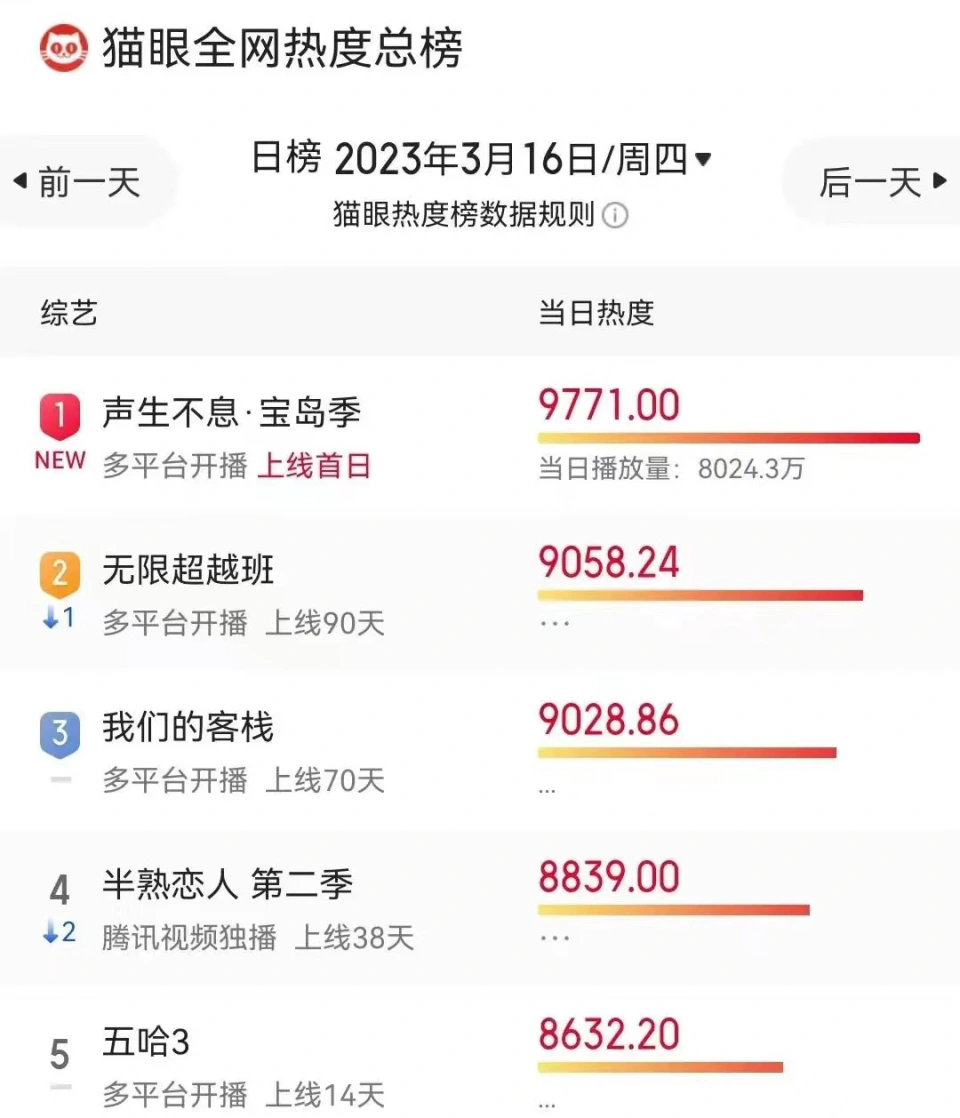960x1118 pixels.
Task: Expand the ellipsis under 8839.00 heat
Action: click(x=555, y=938)
